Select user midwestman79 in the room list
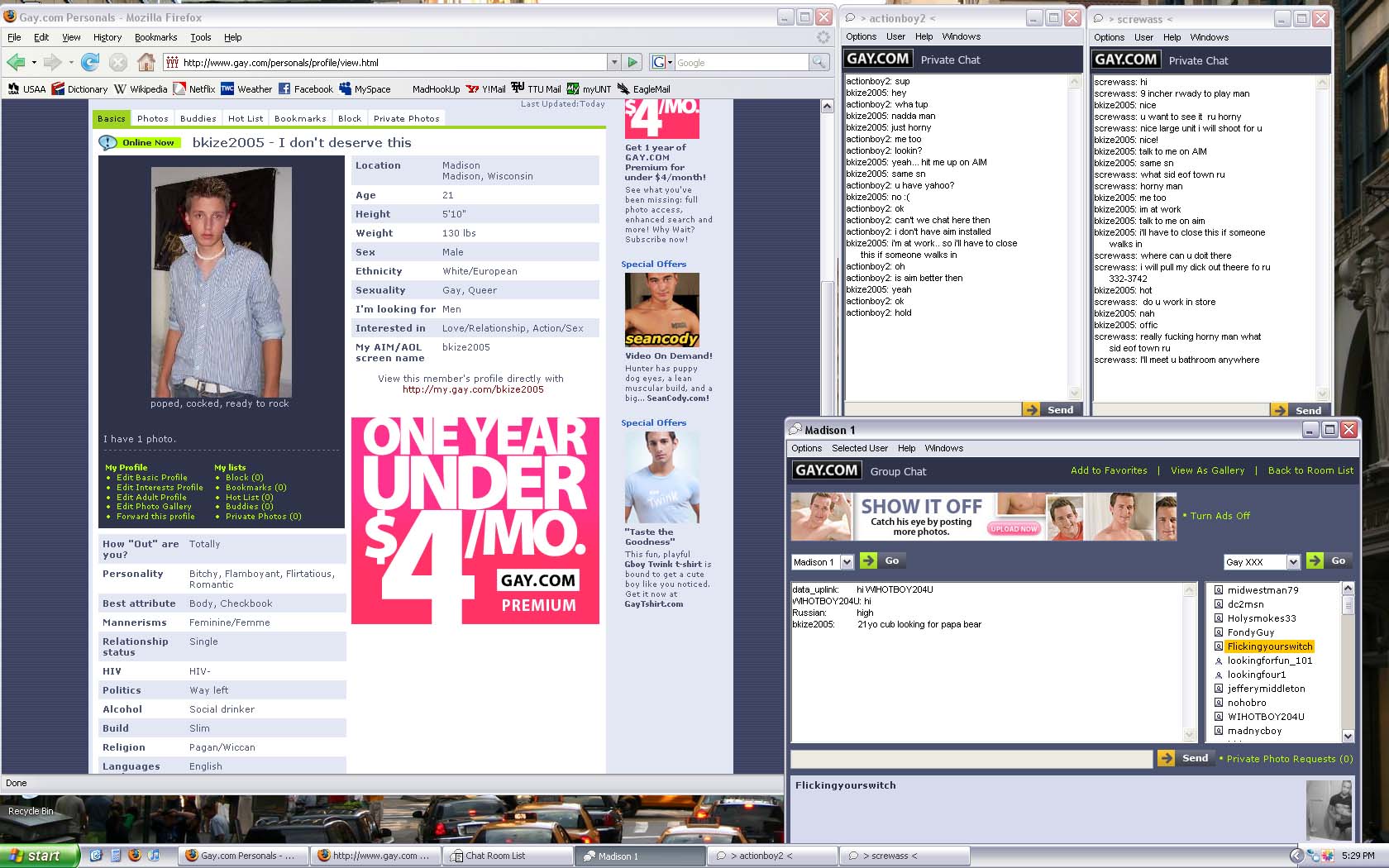 1263,590
